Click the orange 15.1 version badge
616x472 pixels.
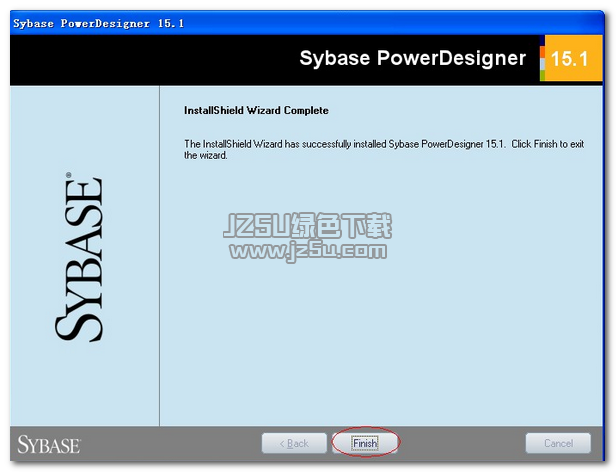[x=572, y=58]
